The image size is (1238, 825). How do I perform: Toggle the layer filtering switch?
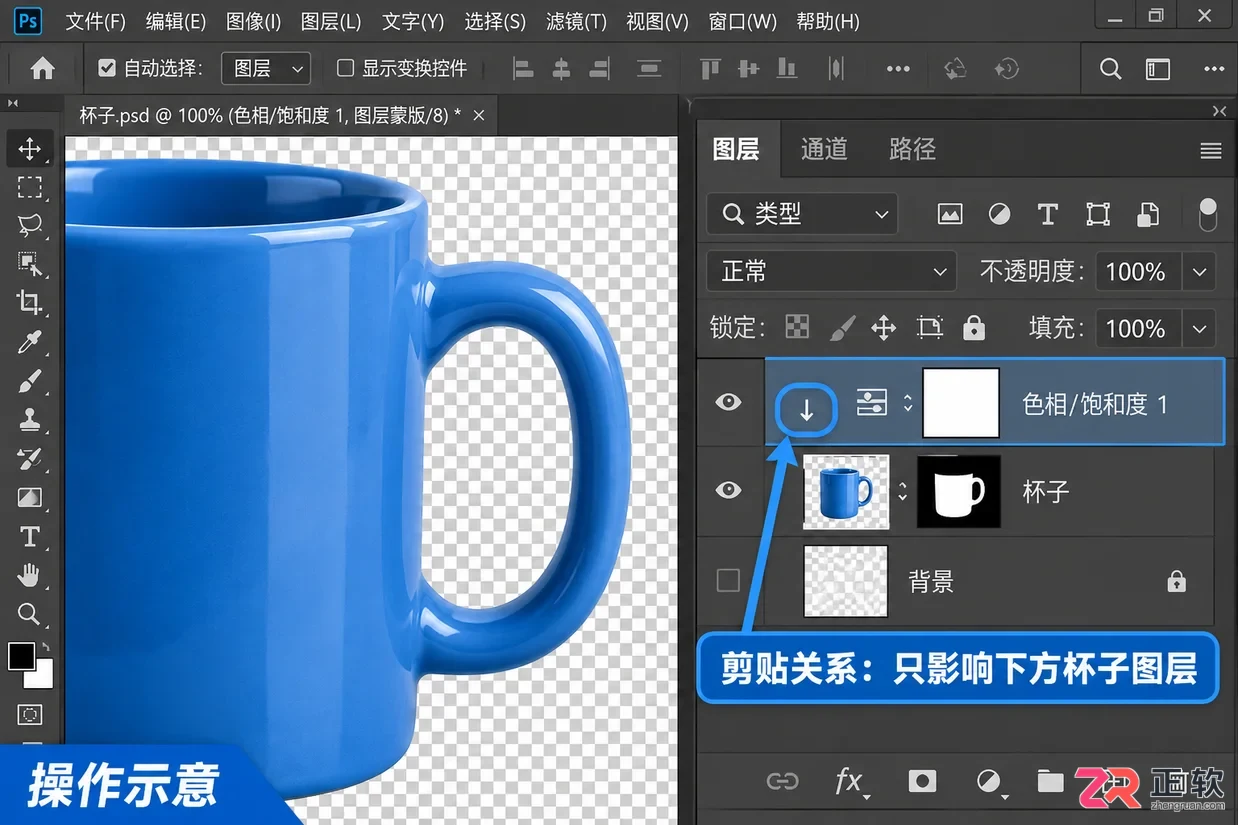(1208, 214)
